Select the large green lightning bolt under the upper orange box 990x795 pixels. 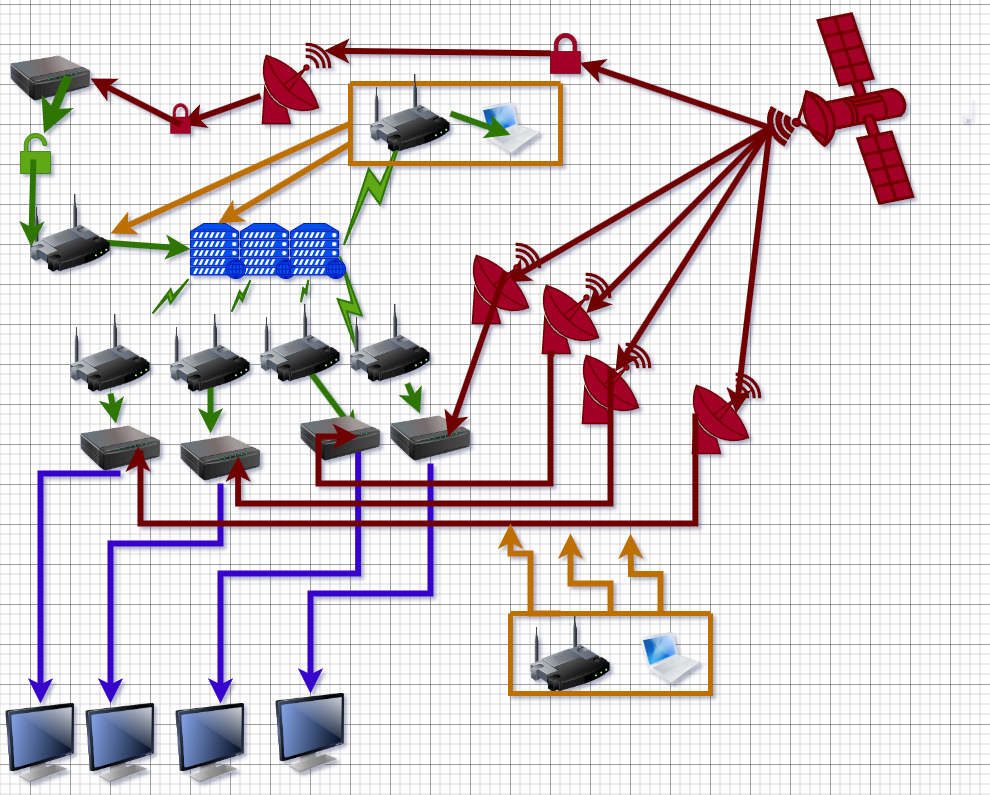tap(371, 196)
